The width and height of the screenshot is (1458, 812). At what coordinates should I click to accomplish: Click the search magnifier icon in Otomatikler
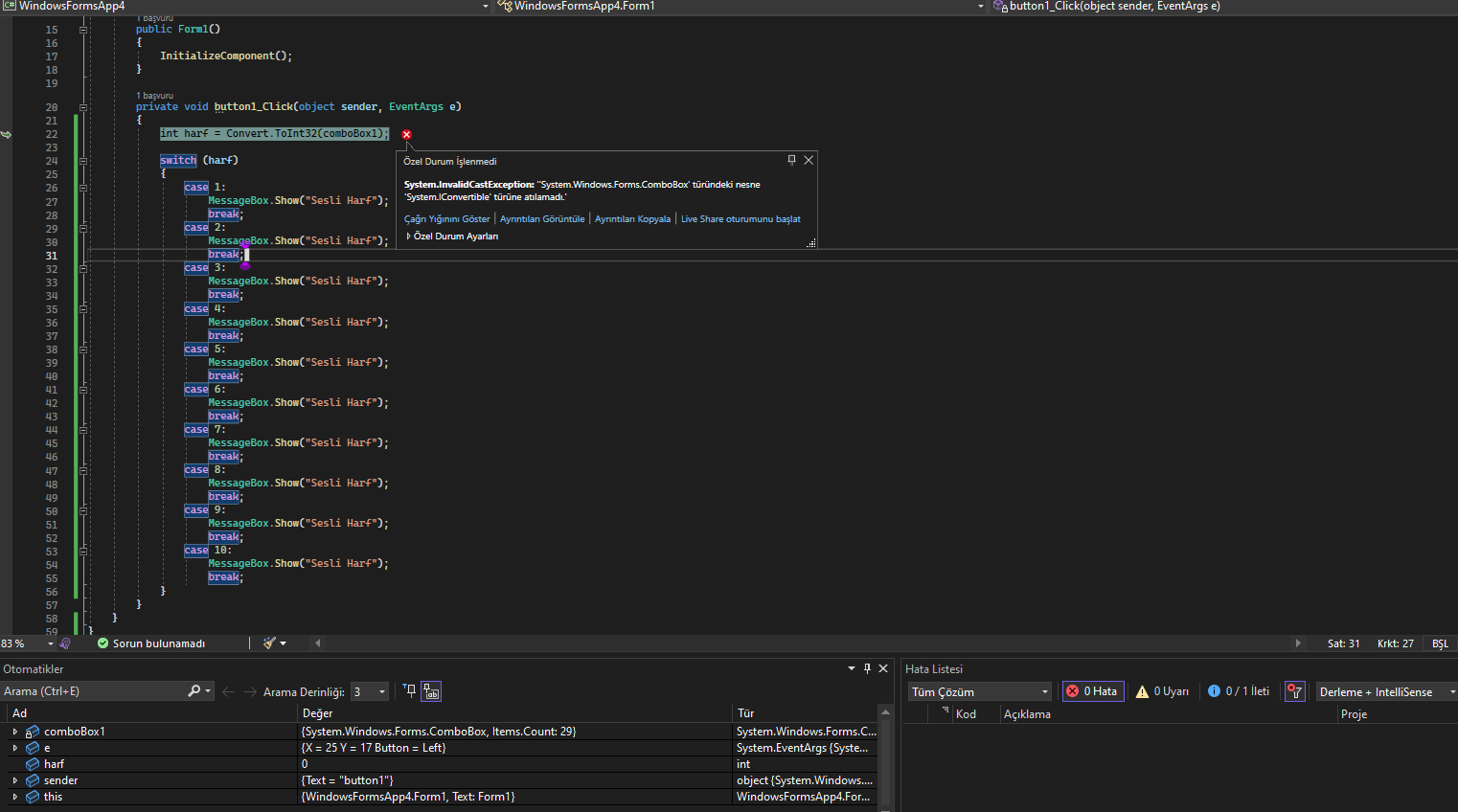(x=194, y=691)
